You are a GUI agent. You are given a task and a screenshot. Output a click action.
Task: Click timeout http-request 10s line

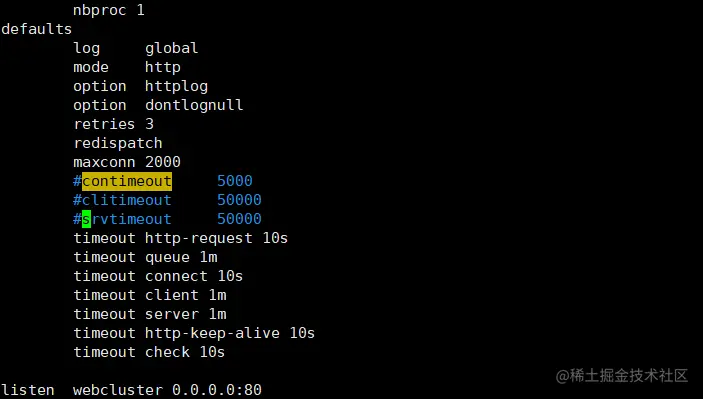click(x=181, y=238)
